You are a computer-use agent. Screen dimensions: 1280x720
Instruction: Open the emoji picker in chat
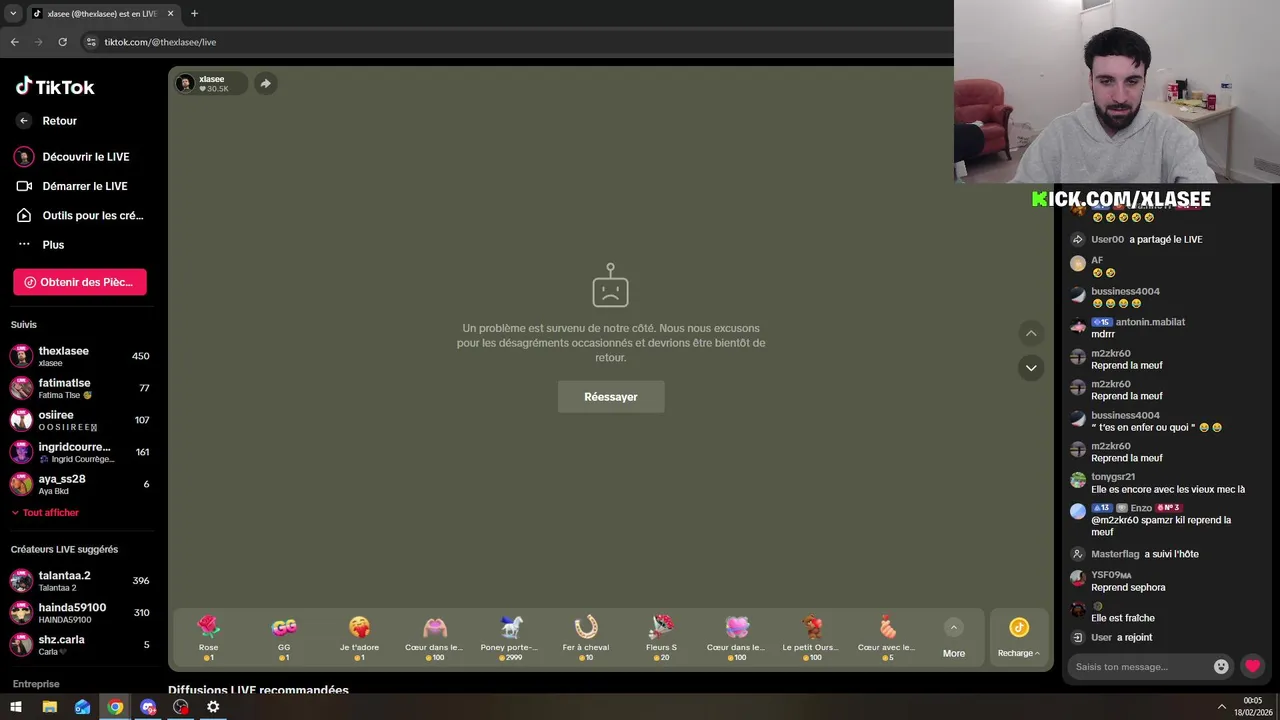click(1221, 667)
